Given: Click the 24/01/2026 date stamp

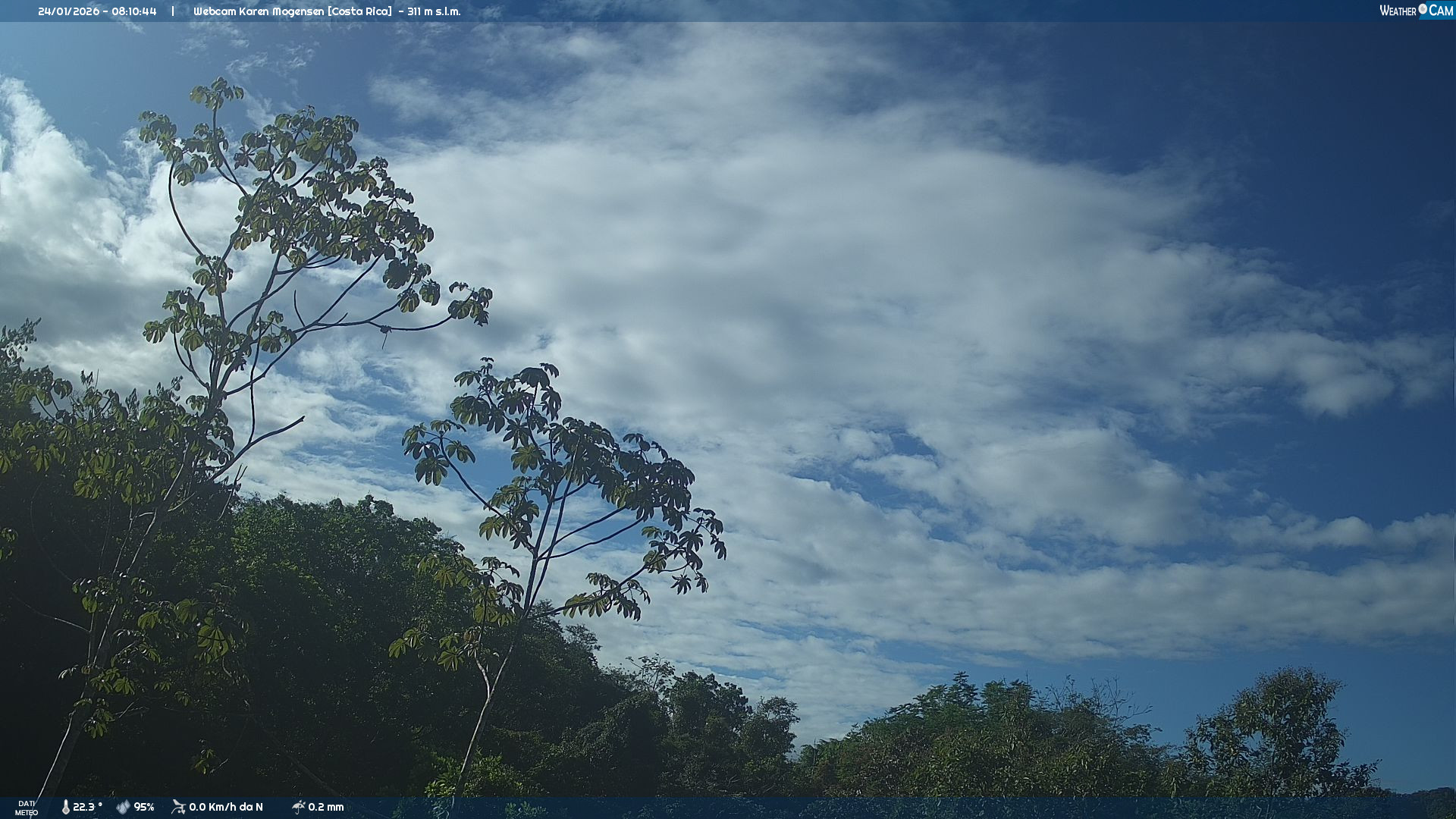Looking at the screenshot, I should click(x=71, y=11).
